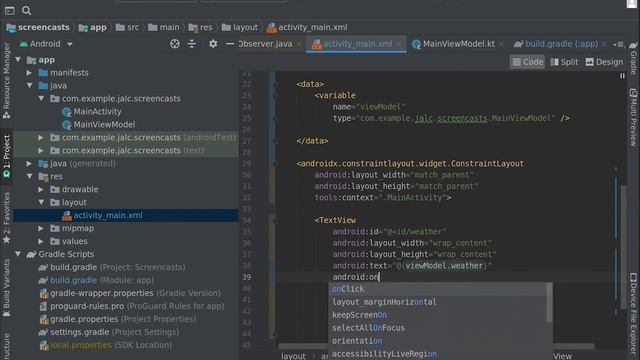Open the Gradle tool window on the right edge
The image size is (640, 360).
pos(633,58)
